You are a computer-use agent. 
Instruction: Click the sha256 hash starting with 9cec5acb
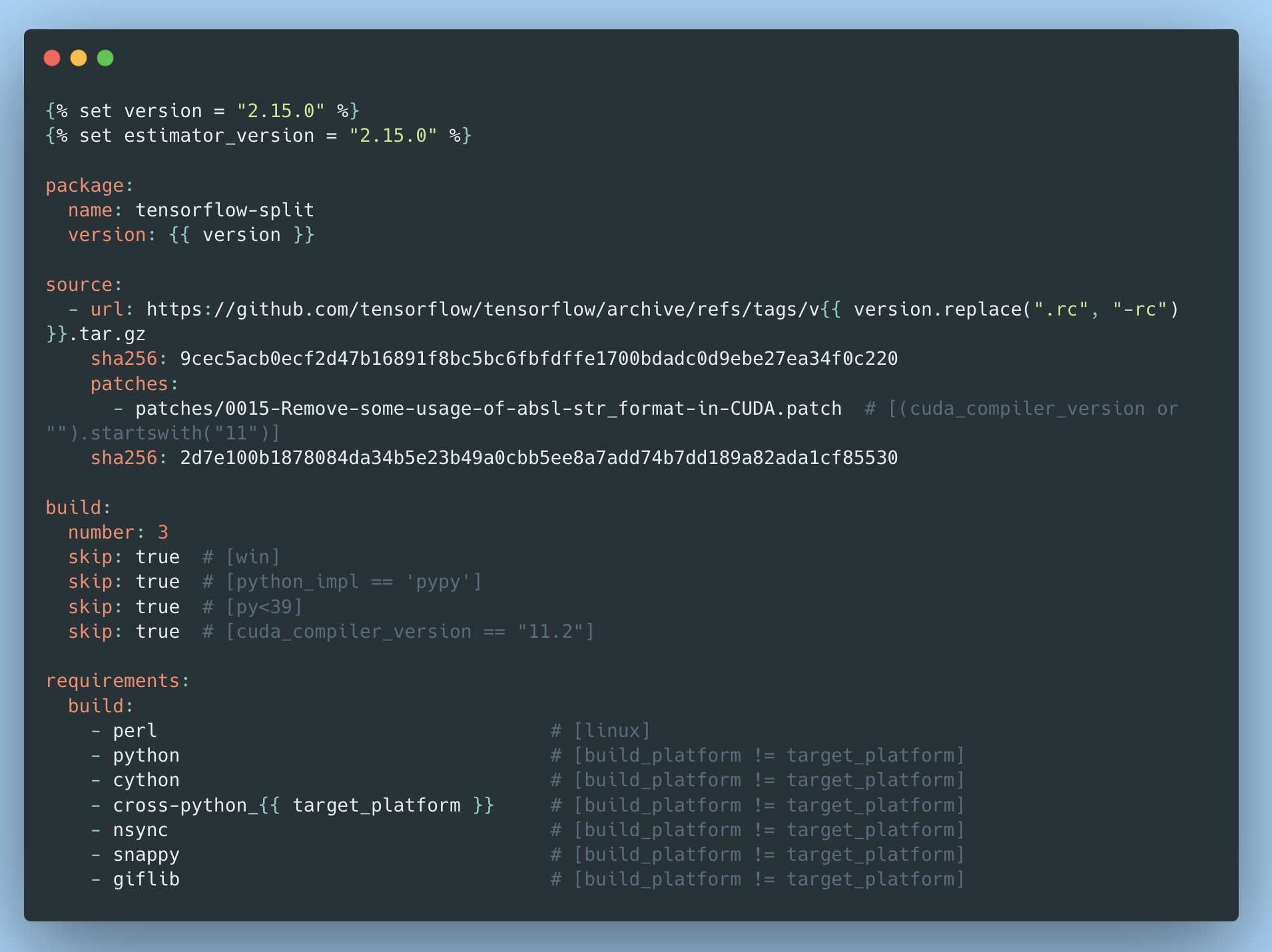(539, 359)
